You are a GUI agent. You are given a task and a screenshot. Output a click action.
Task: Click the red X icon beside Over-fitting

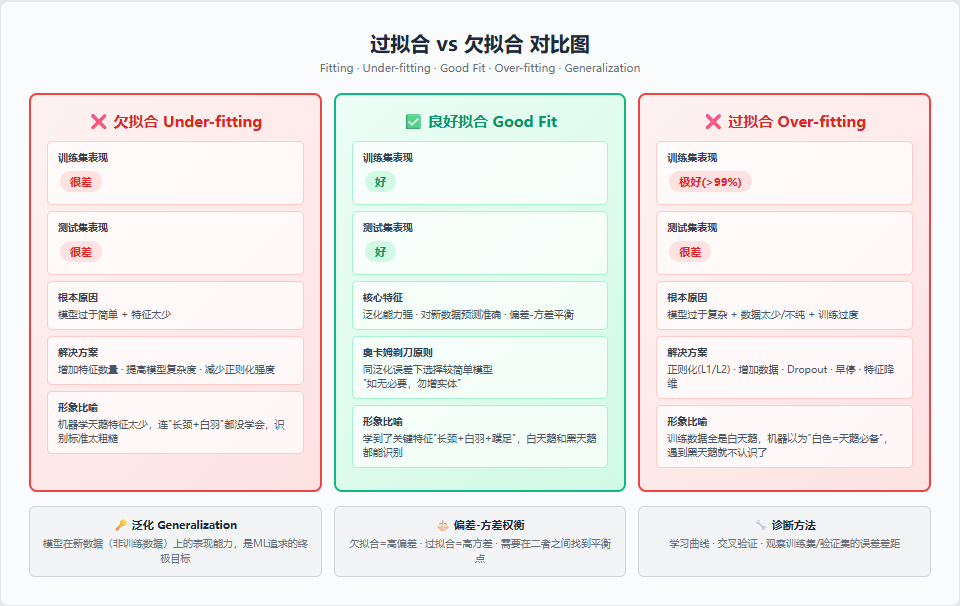[x=713, y=122]
